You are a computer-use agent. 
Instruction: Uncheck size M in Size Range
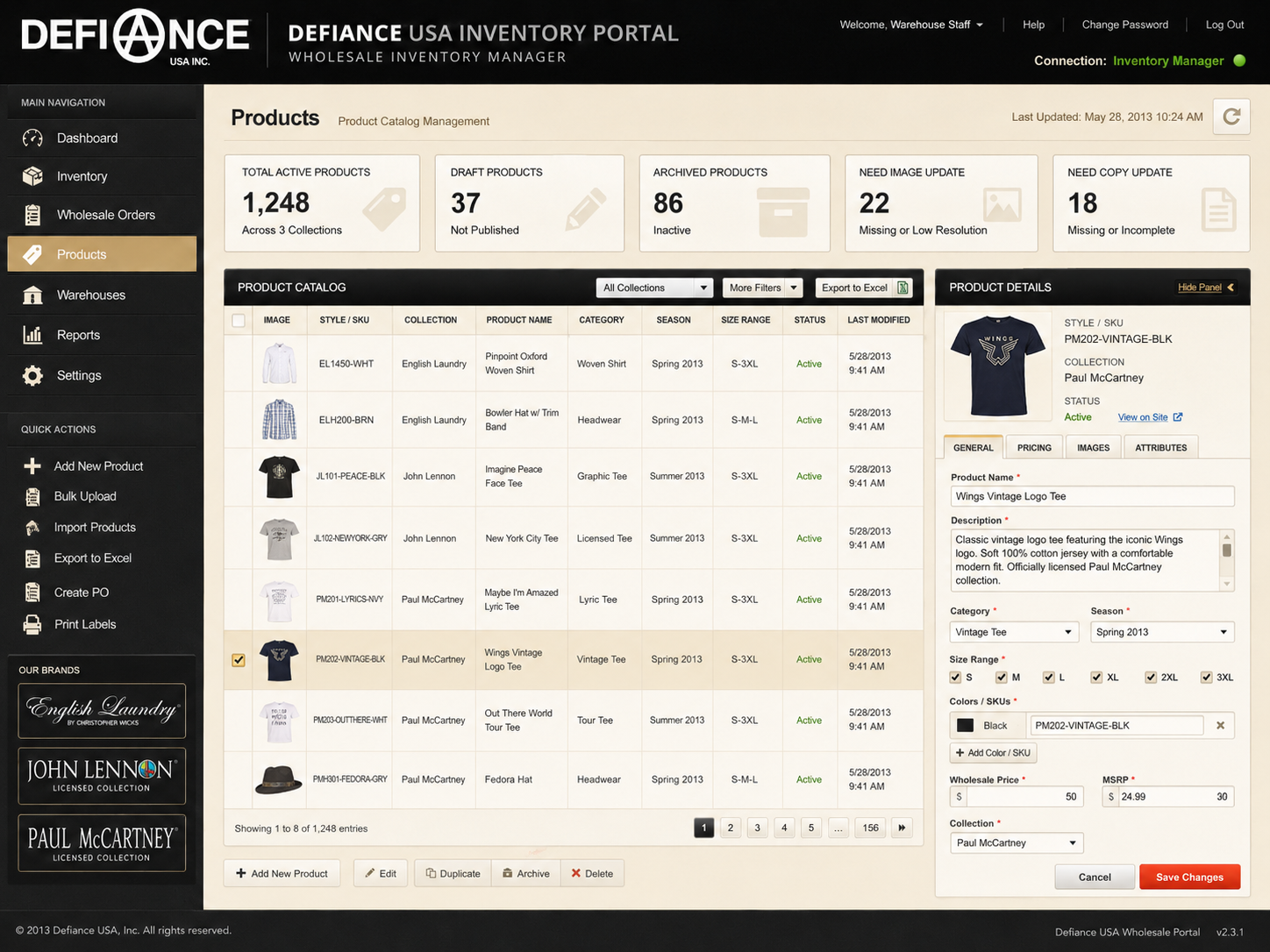[x=1002, y=677]
